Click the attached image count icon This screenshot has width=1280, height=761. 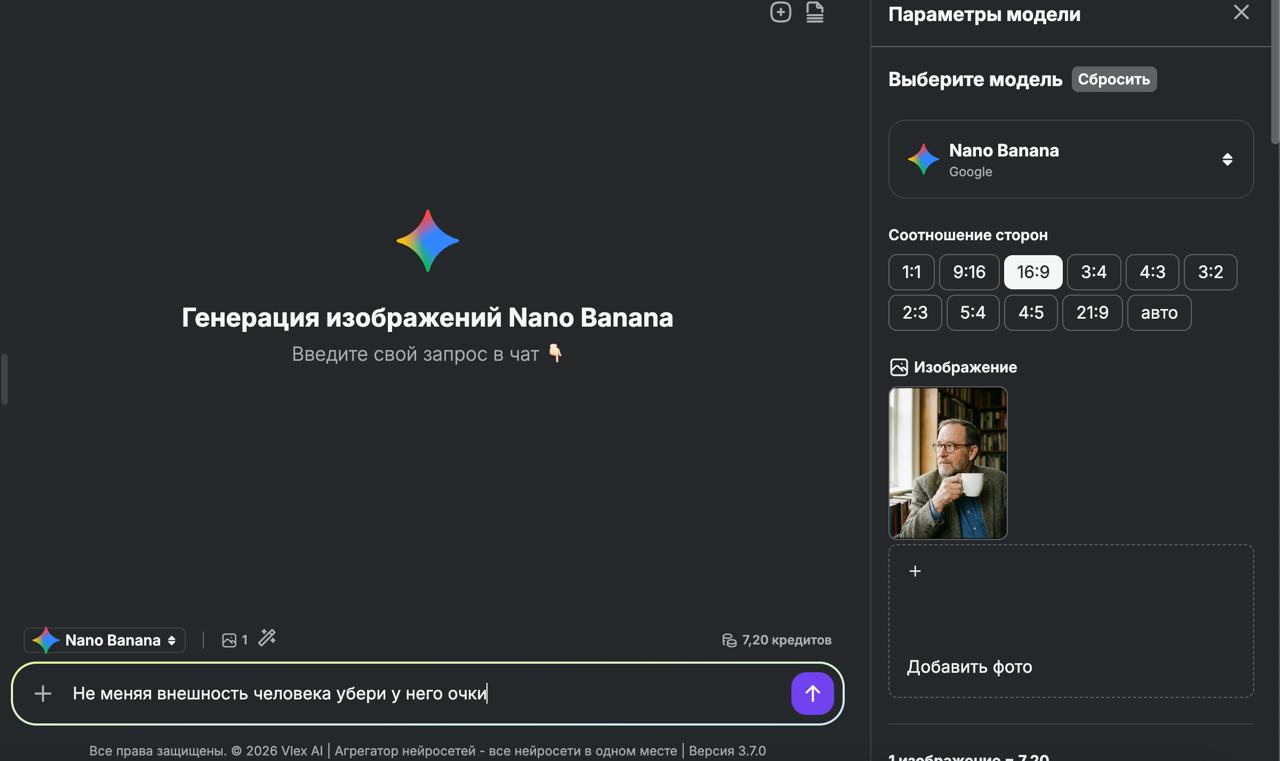[x=234, y=640]
